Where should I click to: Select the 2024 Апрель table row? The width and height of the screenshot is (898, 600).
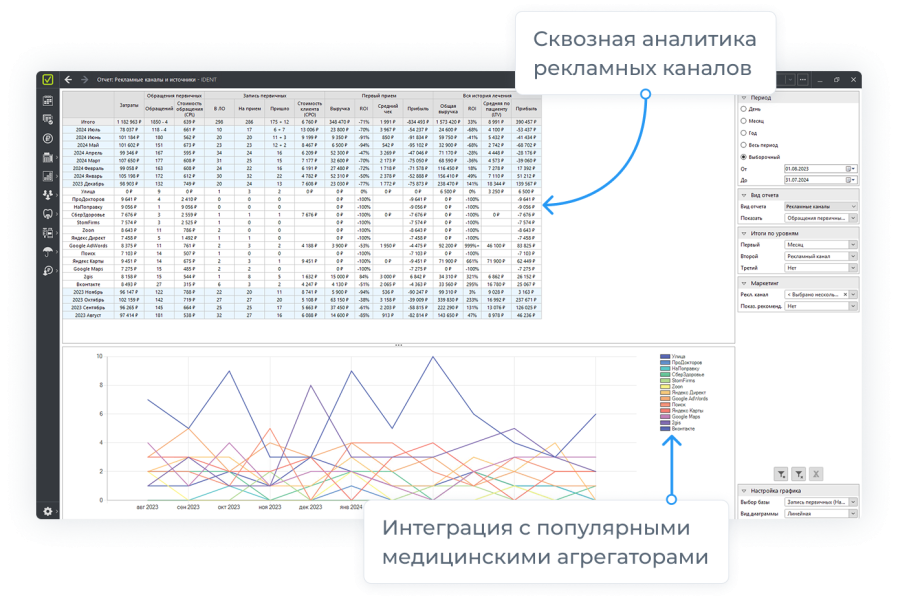coord(302,153)
